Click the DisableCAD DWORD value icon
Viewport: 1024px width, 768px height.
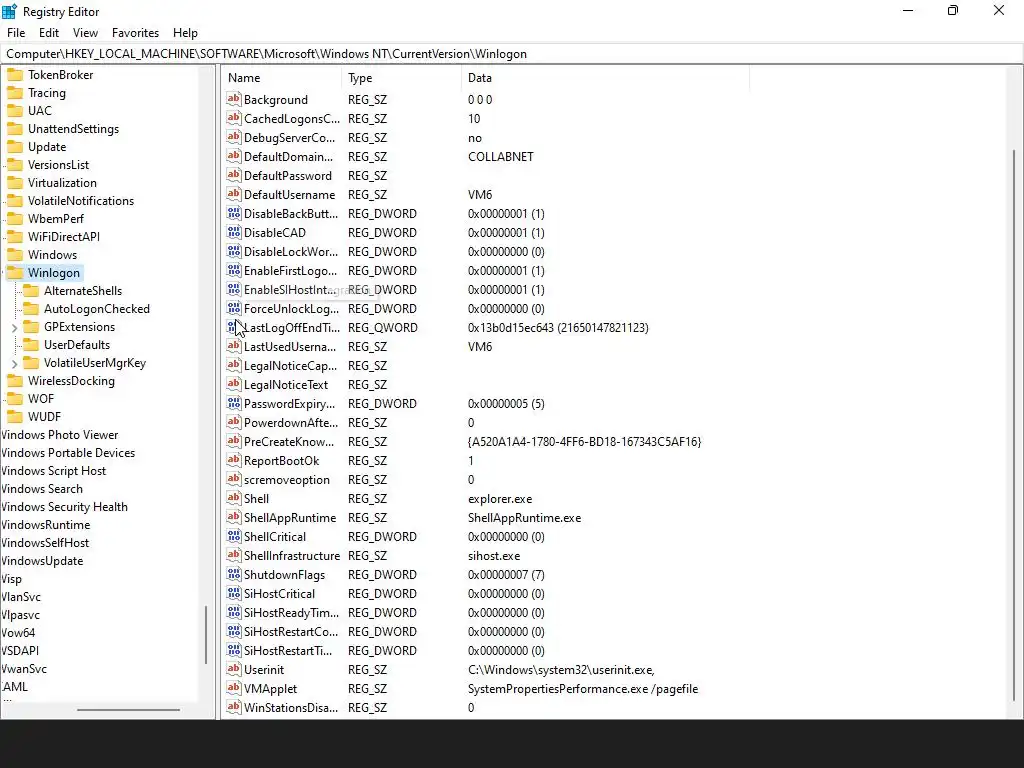coord(234,232)
